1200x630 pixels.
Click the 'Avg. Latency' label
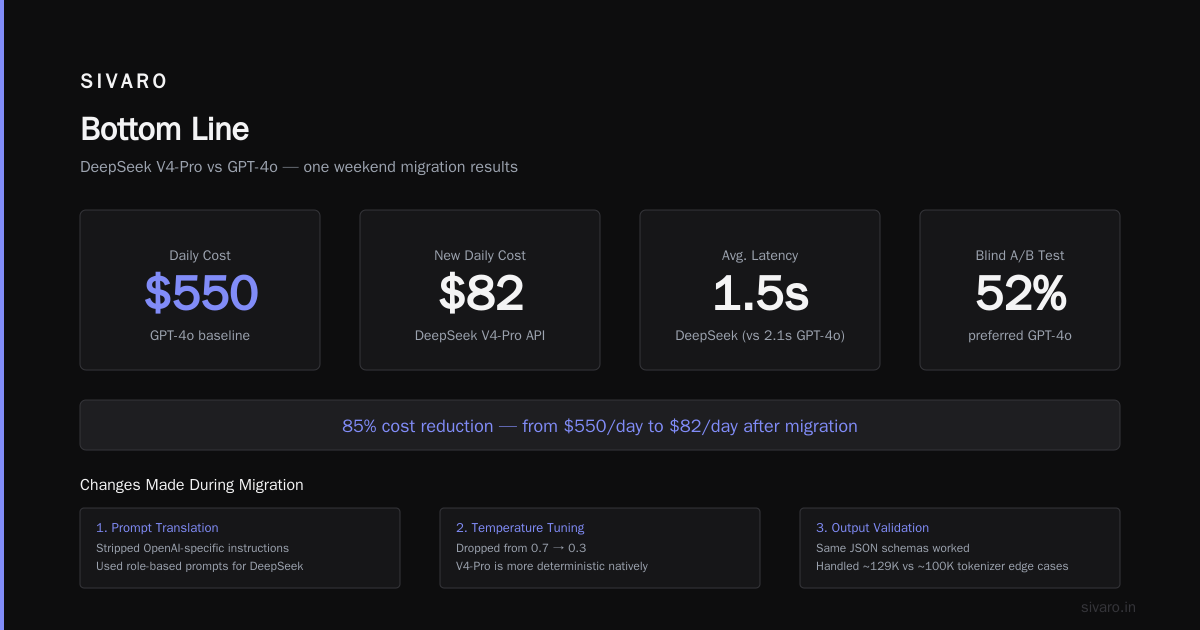[x=760, y=255]
